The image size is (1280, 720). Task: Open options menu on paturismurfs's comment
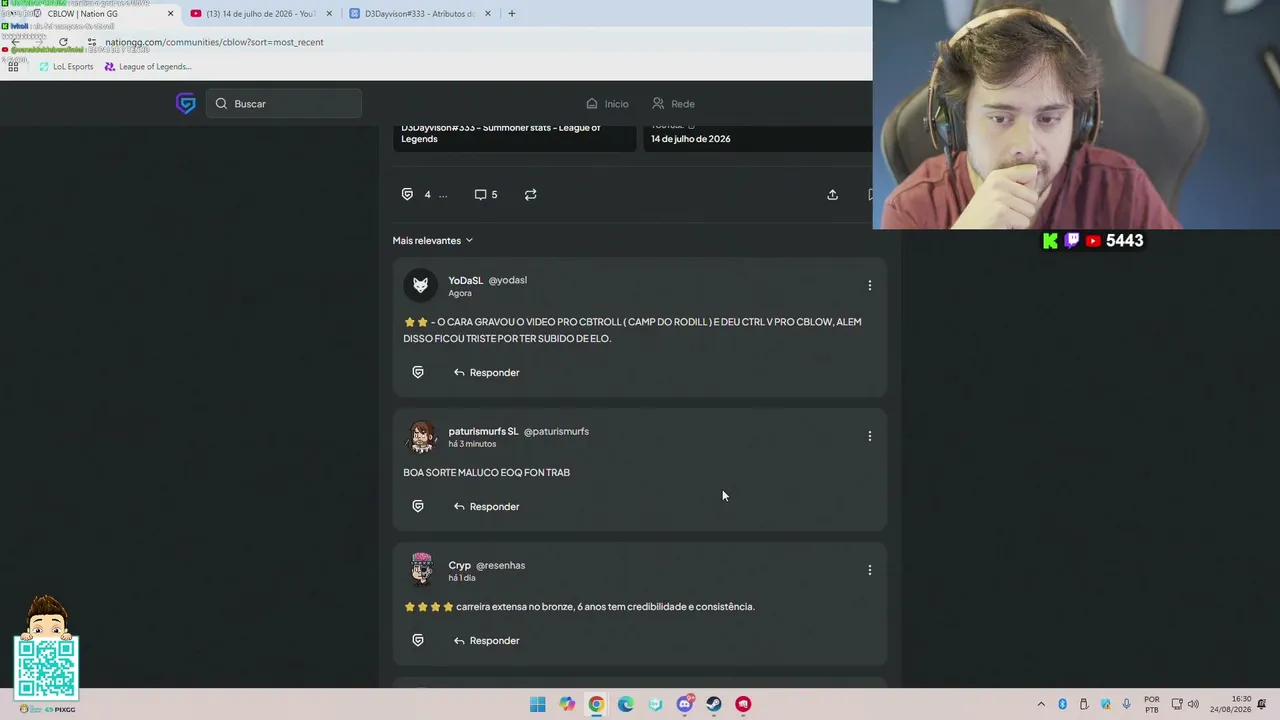click(870, 436)
